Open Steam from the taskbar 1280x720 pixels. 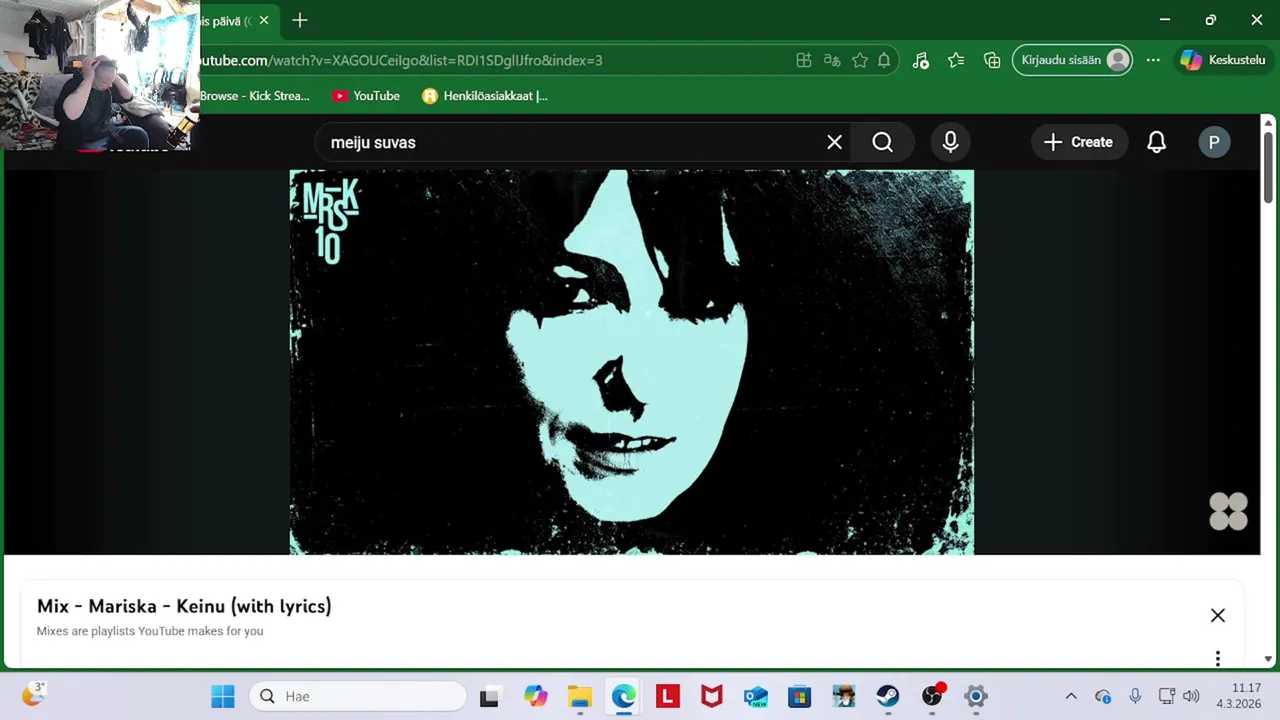click(x=888, y=696)
